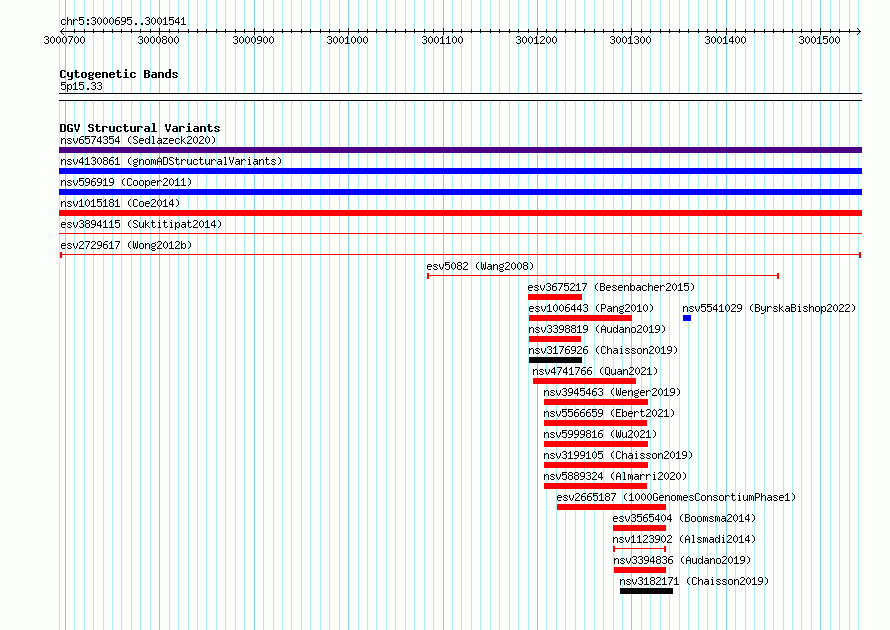Viewport: 890px width, 630px height.
Task: Open nsv5566659 (Ebert2021) variant label
Action: click(609, 413)
